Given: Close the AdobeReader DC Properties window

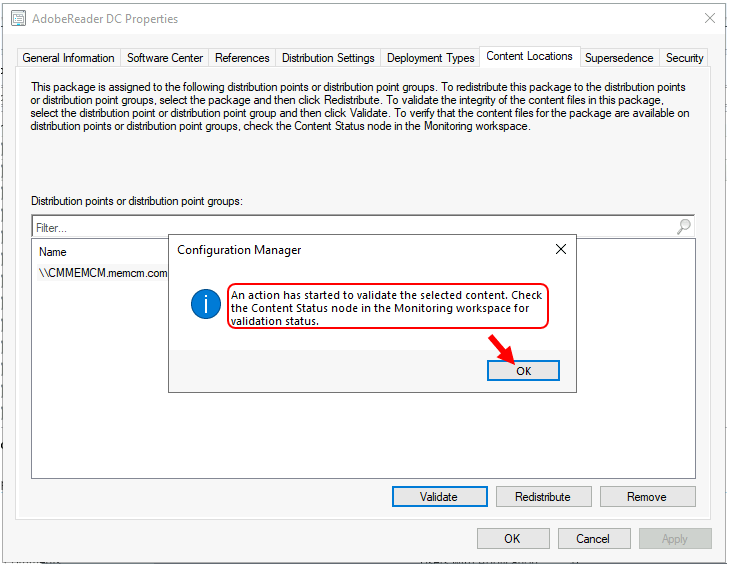Looking at the screenshot, I should coord(710,18).
